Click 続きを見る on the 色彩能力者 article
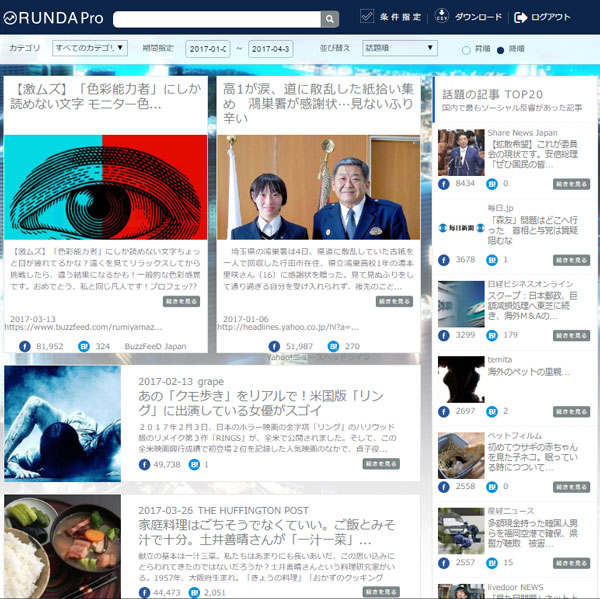The image size is (600, 599). point(181,302)
